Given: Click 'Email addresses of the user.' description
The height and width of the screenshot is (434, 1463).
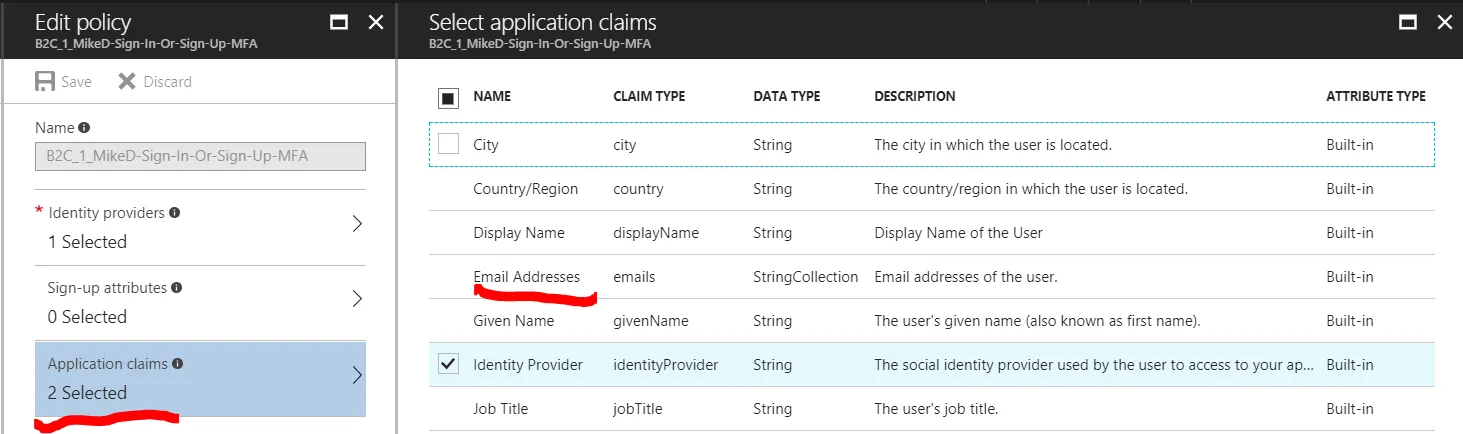Looking at the screenshot, I should click(x=966, y=277).
